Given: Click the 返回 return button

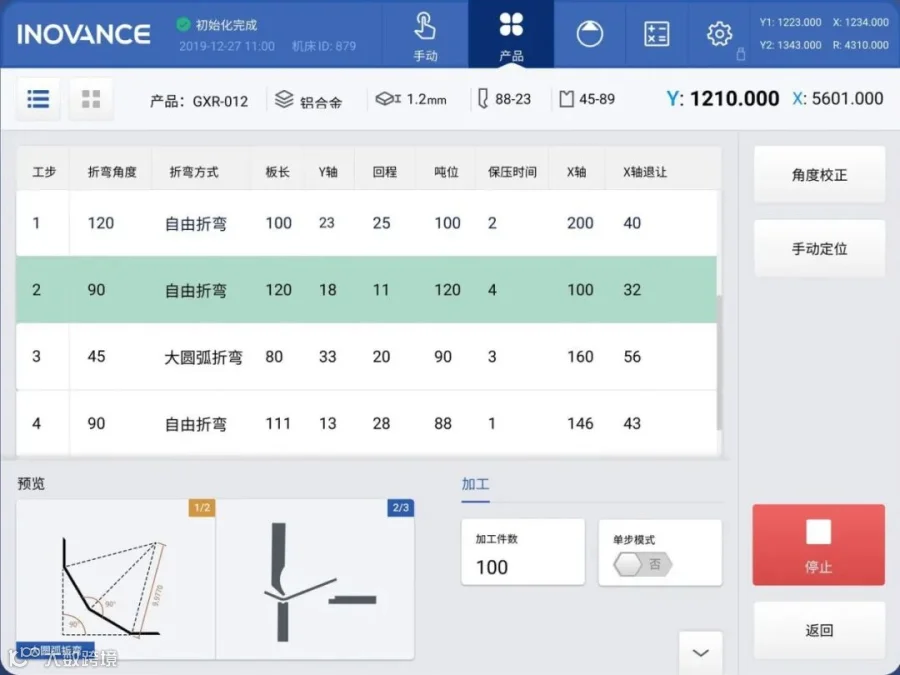Looking at the screenshot, I should [819, 631].
